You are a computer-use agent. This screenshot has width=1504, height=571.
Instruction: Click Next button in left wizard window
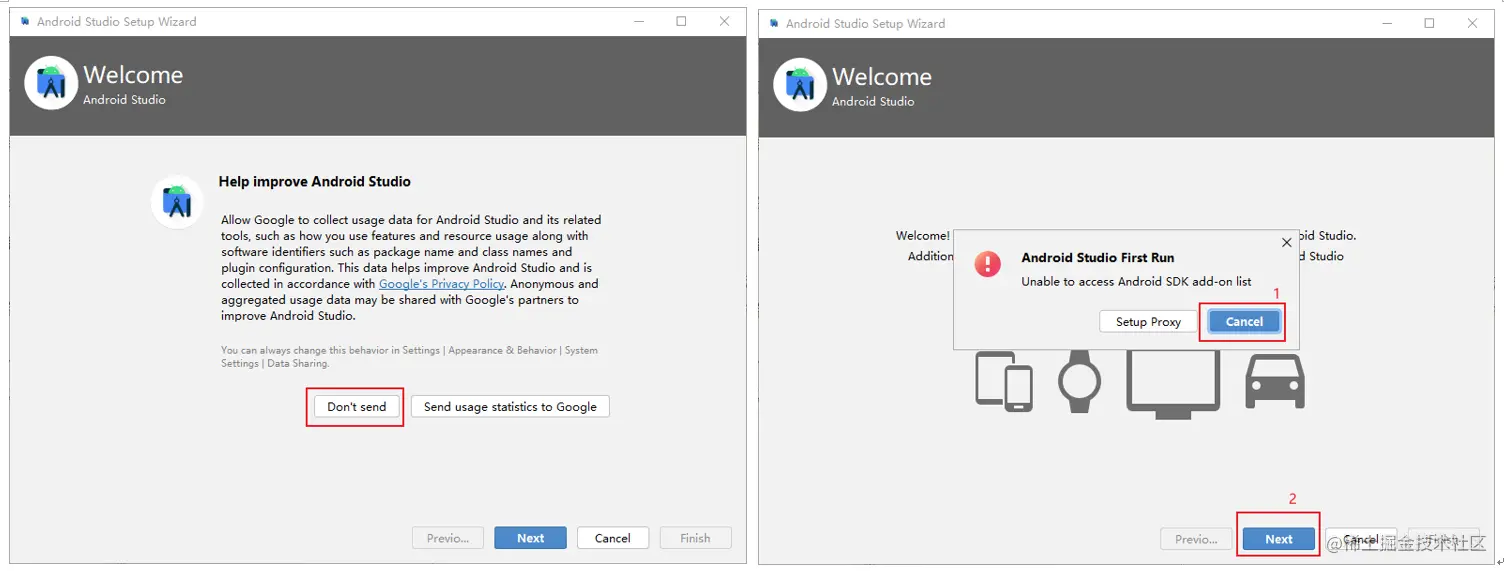[530, 538]
